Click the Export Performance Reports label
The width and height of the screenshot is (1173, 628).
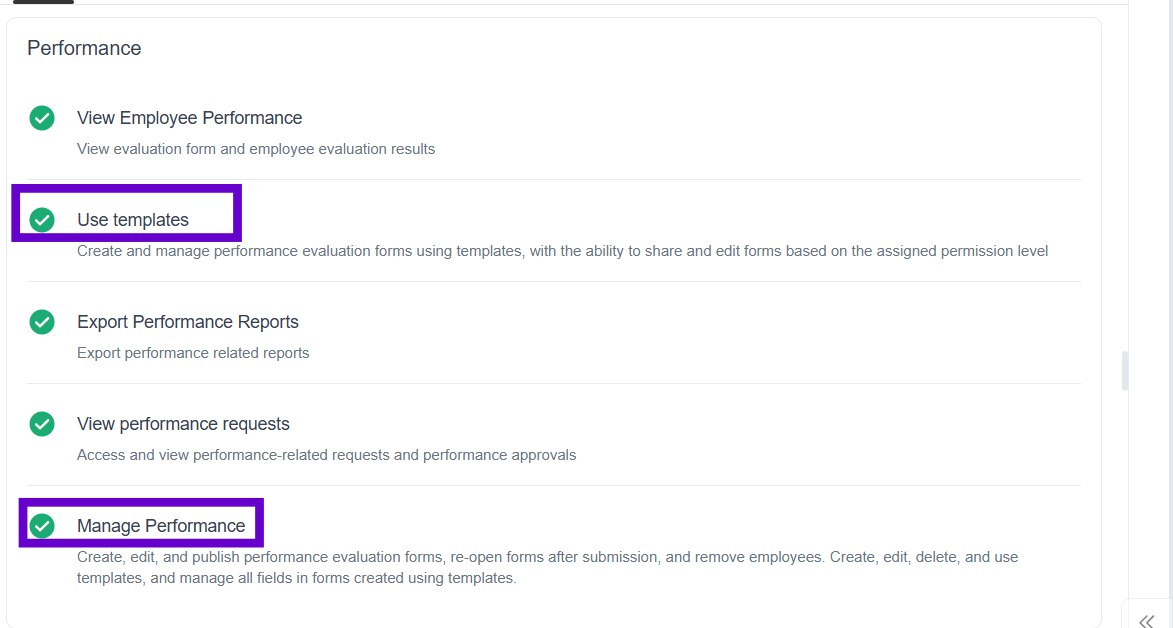point(187,322)
